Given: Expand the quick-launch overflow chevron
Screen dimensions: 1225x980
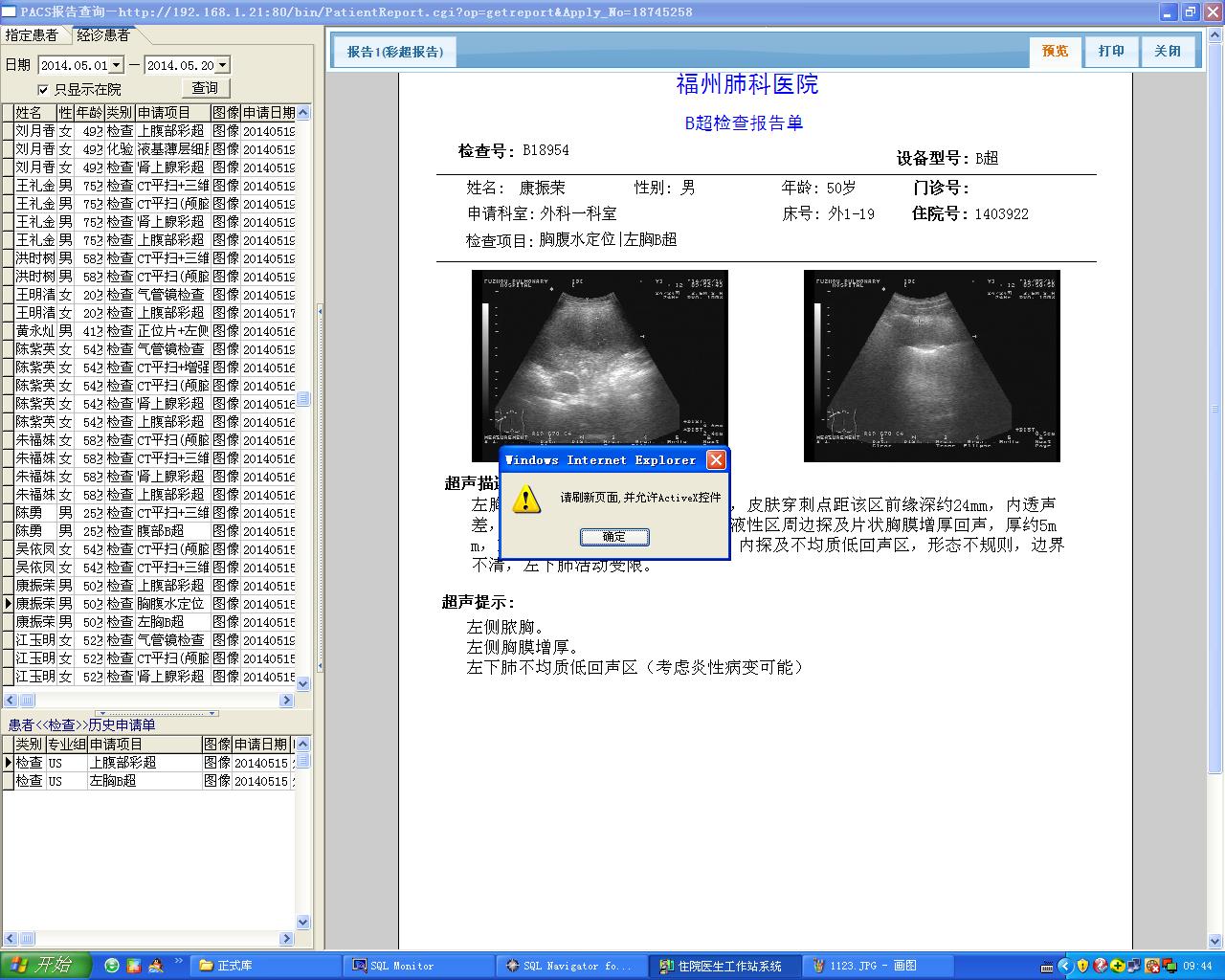Looking at the screenshot, I should [179, 962].
